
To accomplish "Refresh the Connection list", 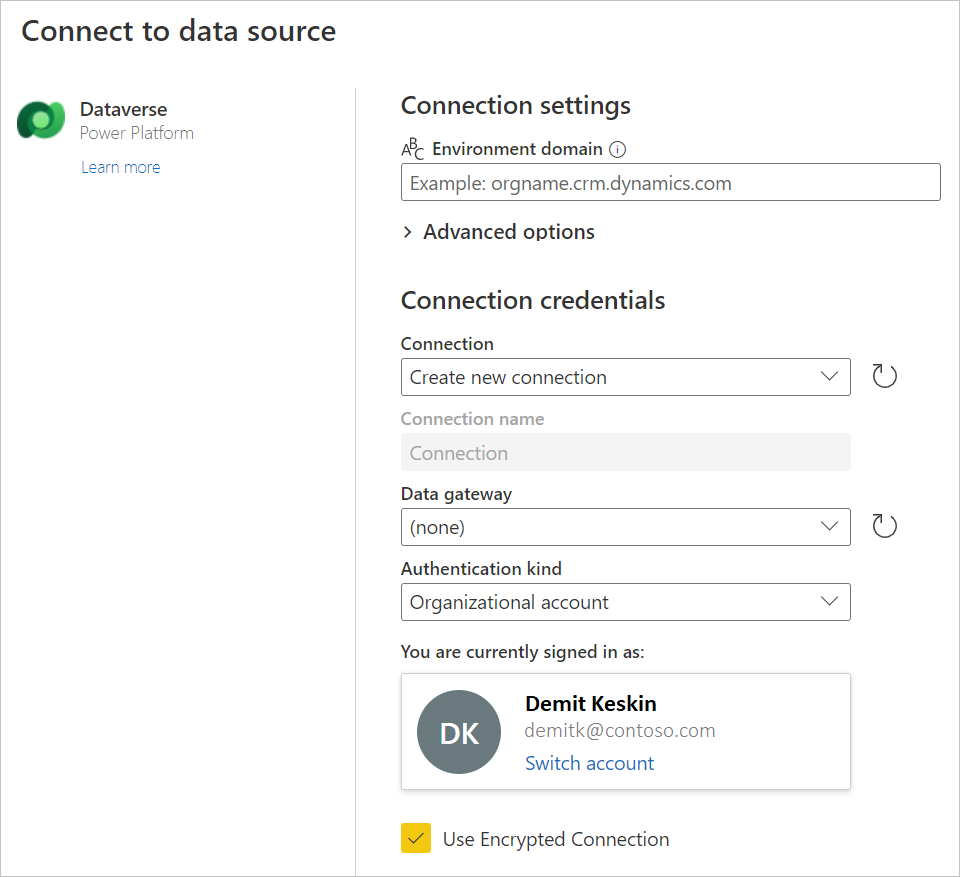I will click(884, 377).
